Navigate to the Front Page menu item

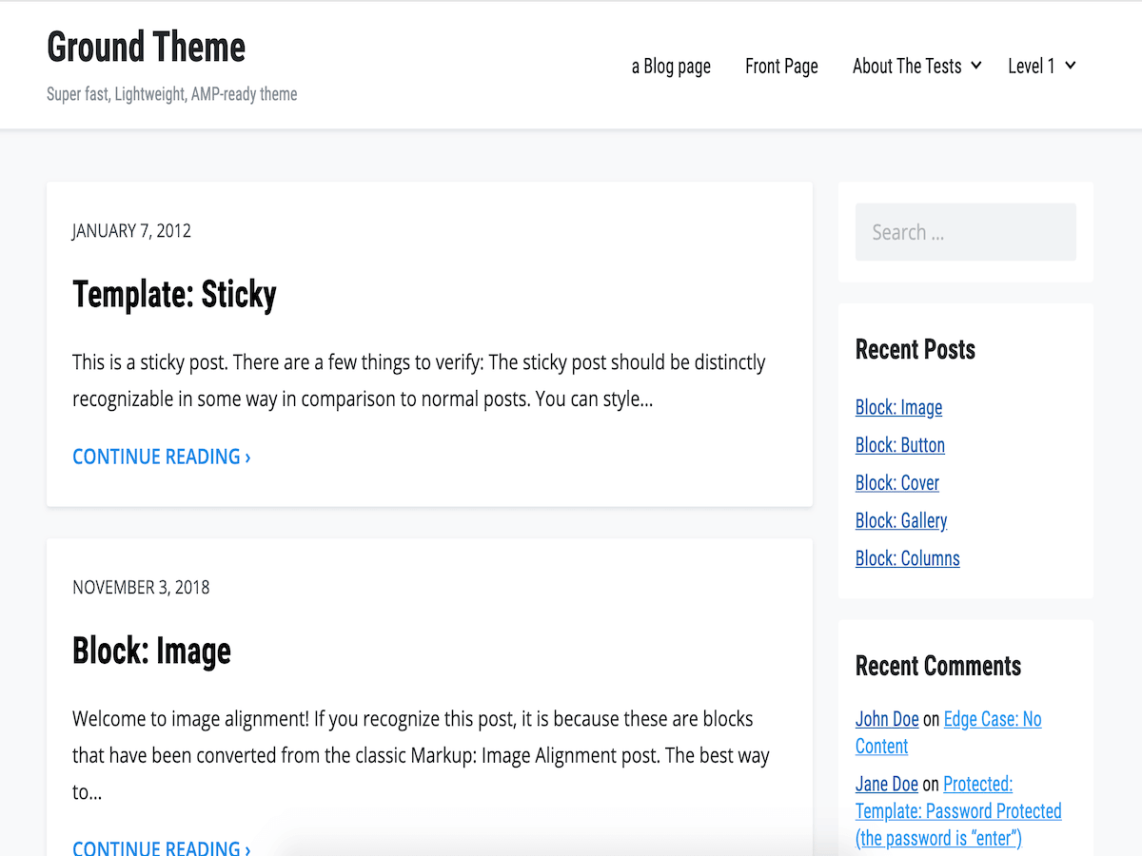[x=781, y=66]
